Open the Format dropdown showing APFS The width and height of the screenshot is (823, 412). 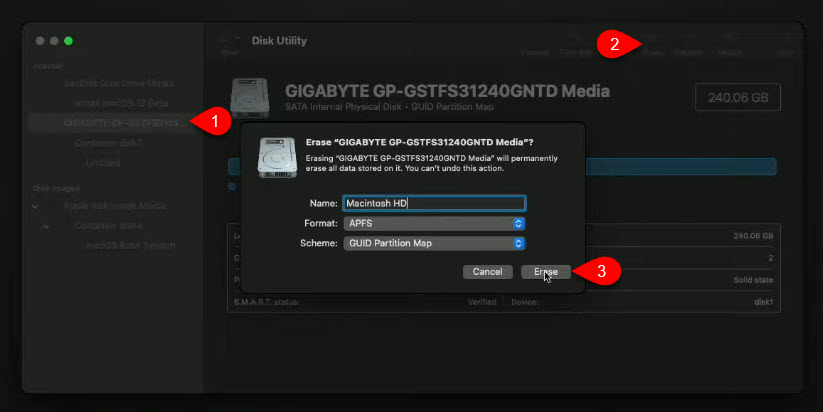[x=434, y=223]
